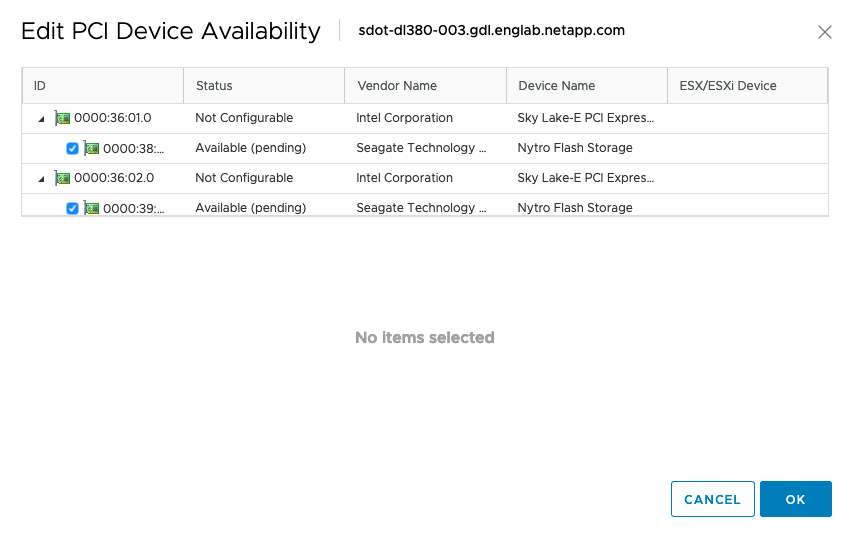Click PCI card icon for 0000:36:02.0

62,178
